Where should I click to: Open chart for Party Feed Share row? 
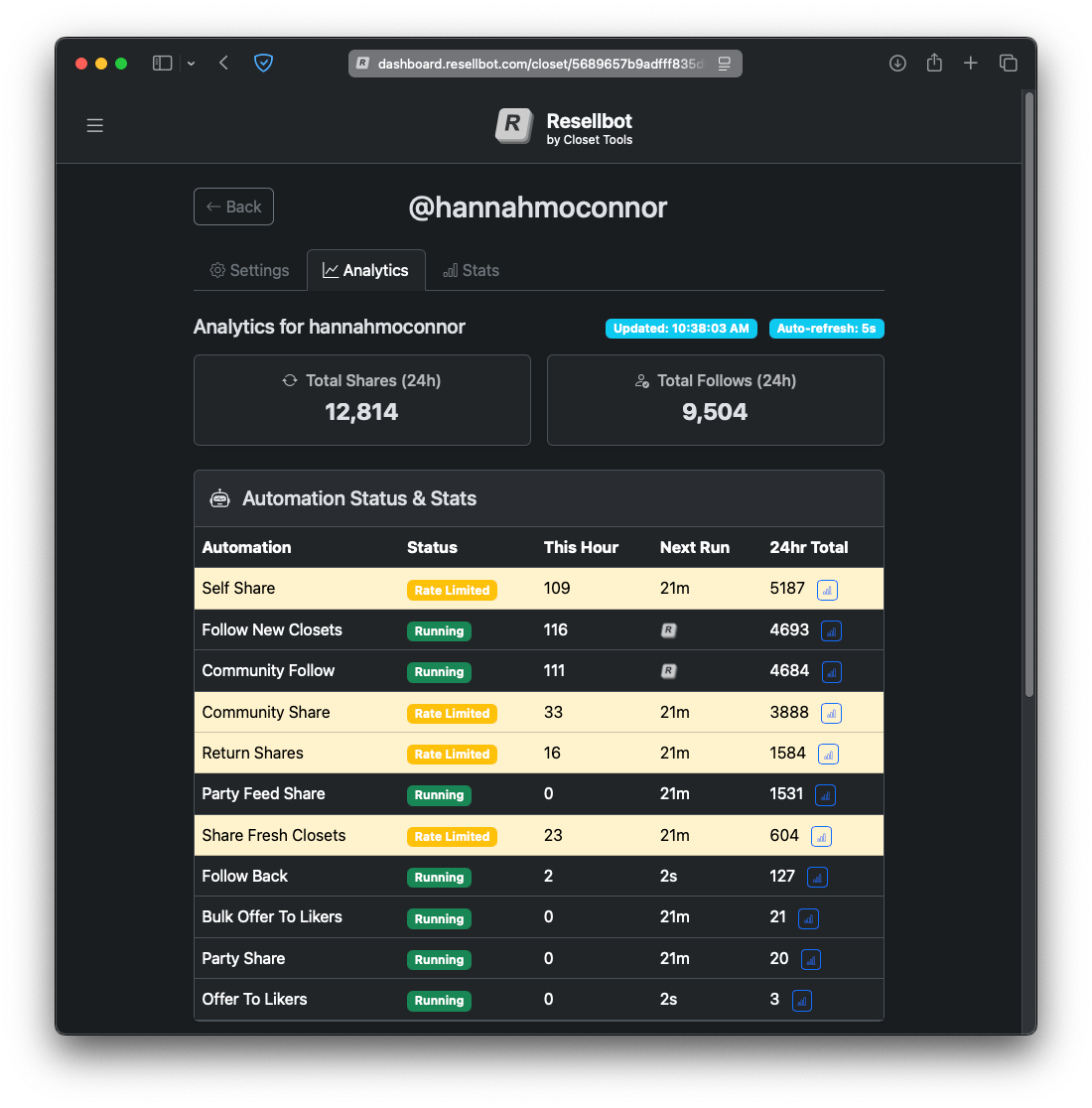pos(825,795)
